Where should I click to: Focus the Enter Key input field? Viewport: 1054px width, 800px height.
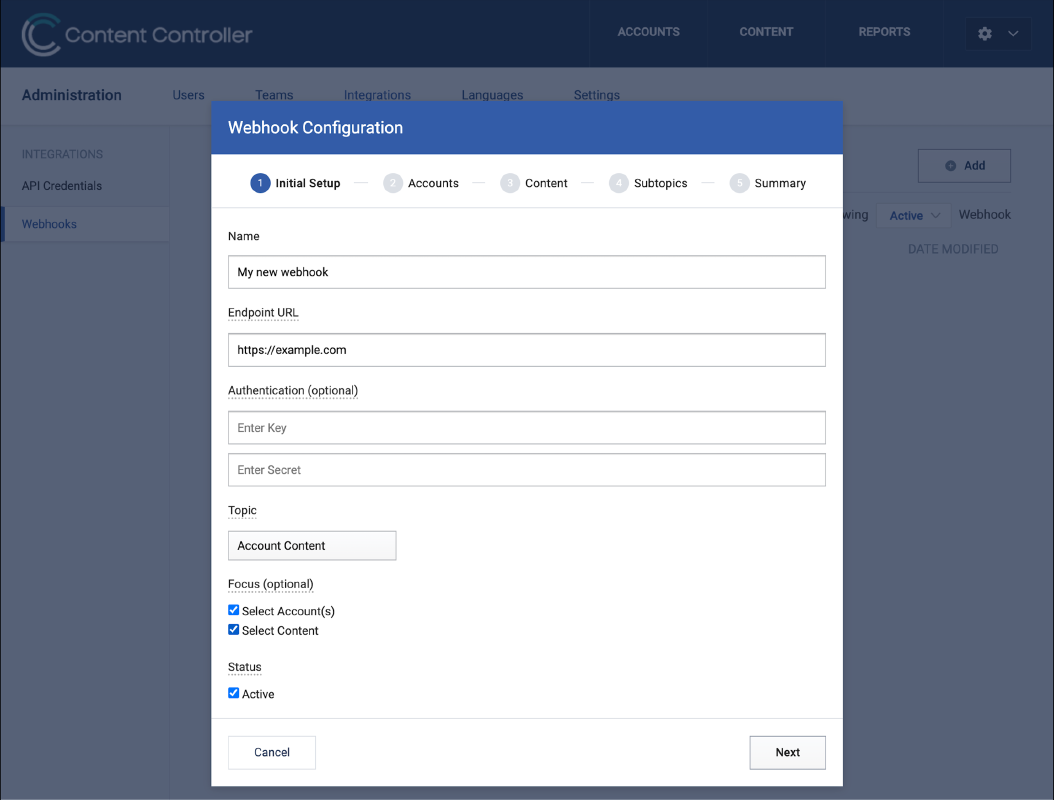tap(526, 428)
